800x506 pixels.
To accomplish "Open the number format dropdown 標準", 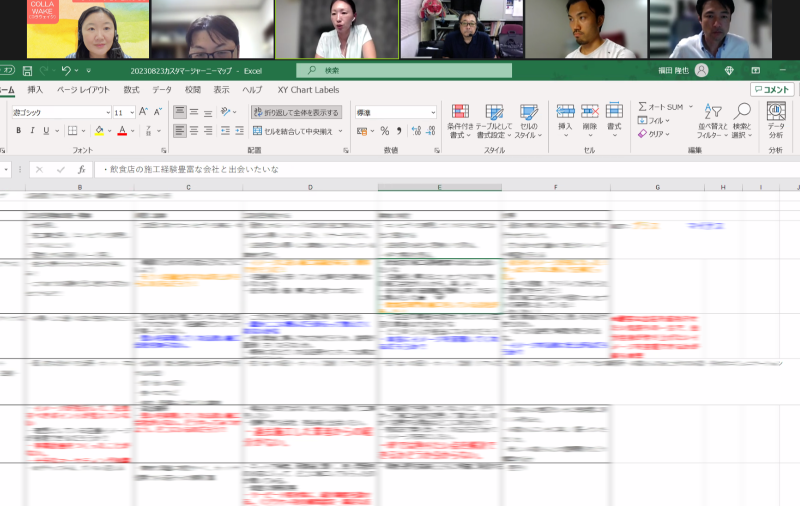I will [x=395, y=113].
